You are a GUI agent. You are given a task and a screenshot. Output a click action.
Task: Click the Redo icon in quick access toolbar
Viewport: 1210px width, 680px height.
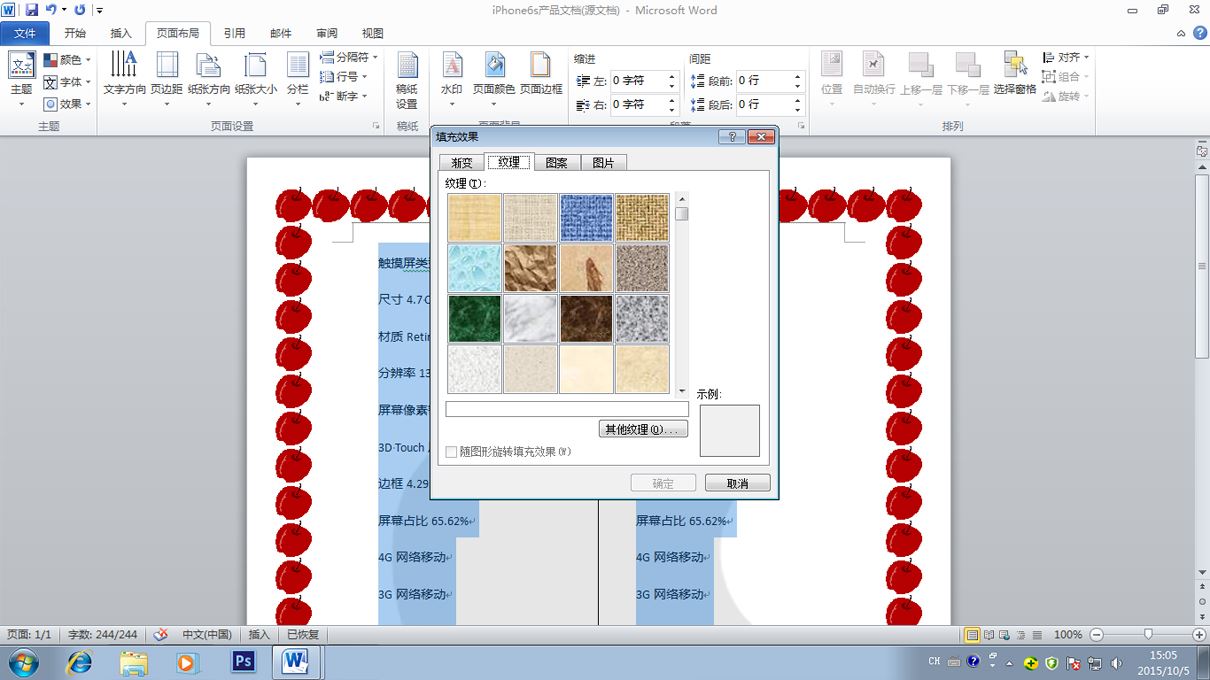80,10
